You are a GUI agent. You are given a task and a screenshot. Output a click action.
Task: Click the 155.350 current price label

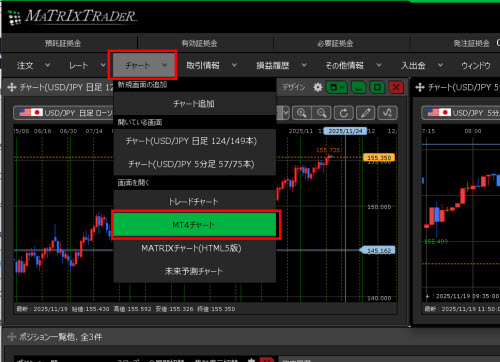(379, 157)
